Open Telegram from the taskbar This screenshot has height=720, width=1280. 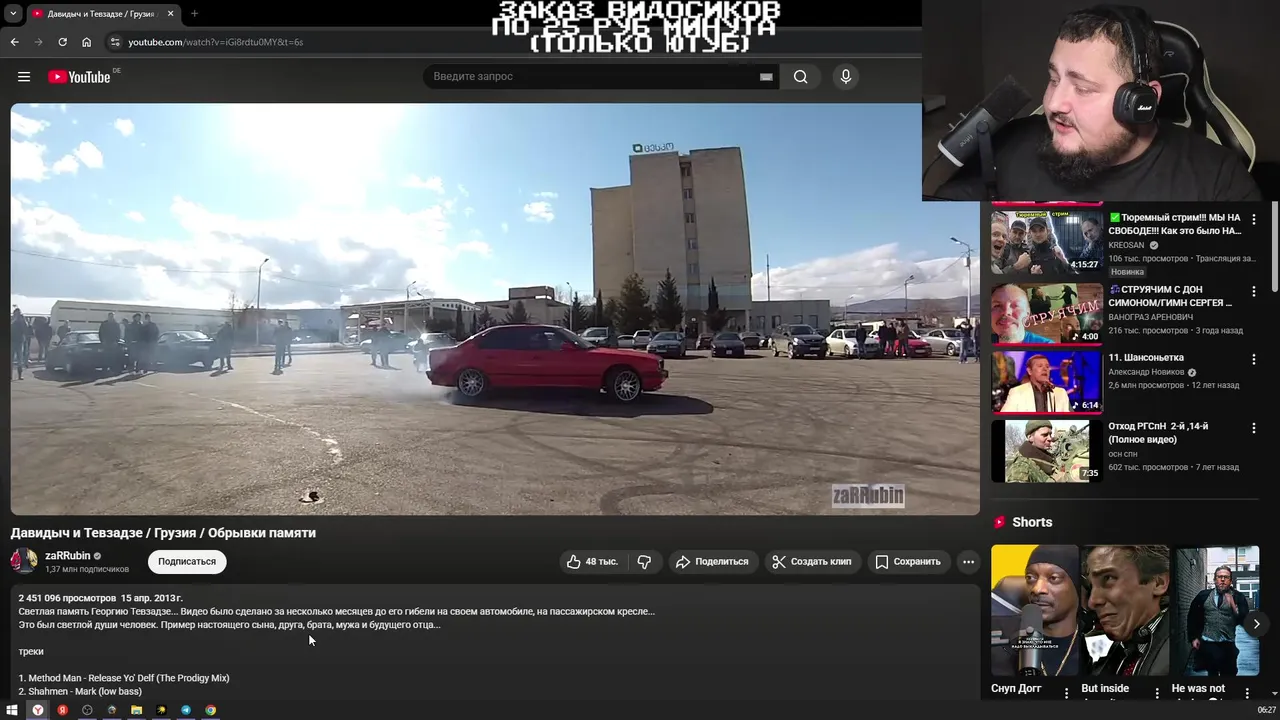click(x=186, y=710)
